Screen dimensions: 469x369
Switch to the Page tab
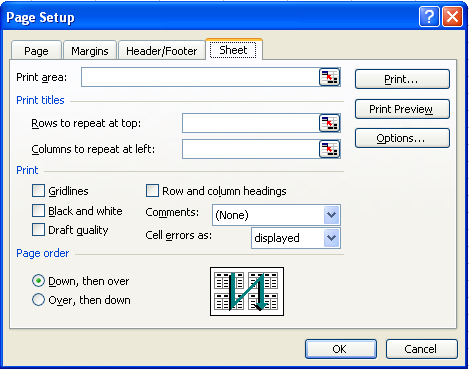(36, 51)
